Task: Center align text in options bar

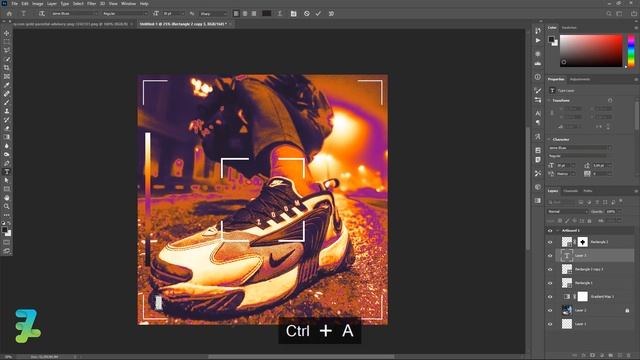Action: click(245, 13)
